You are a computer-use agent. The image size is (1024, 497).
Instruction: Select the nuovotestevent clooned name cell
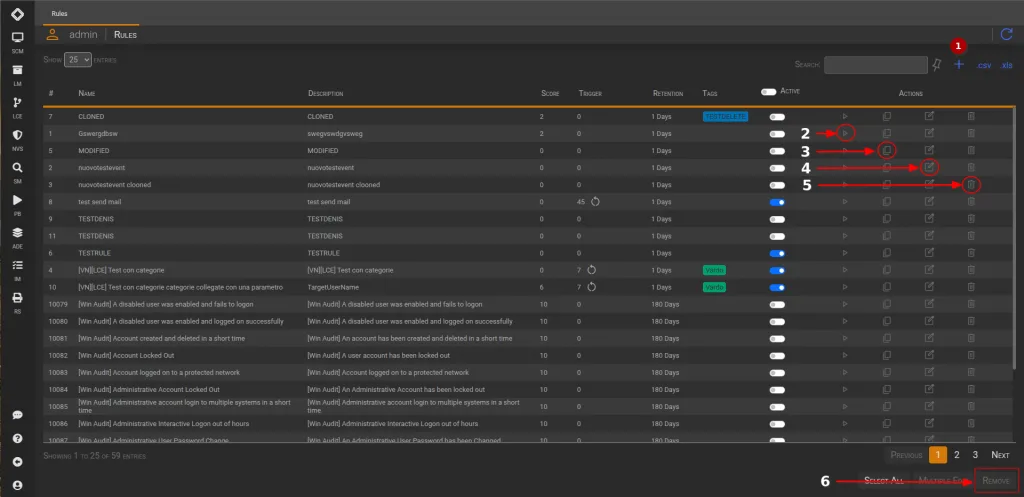click(x=114, y=185)
